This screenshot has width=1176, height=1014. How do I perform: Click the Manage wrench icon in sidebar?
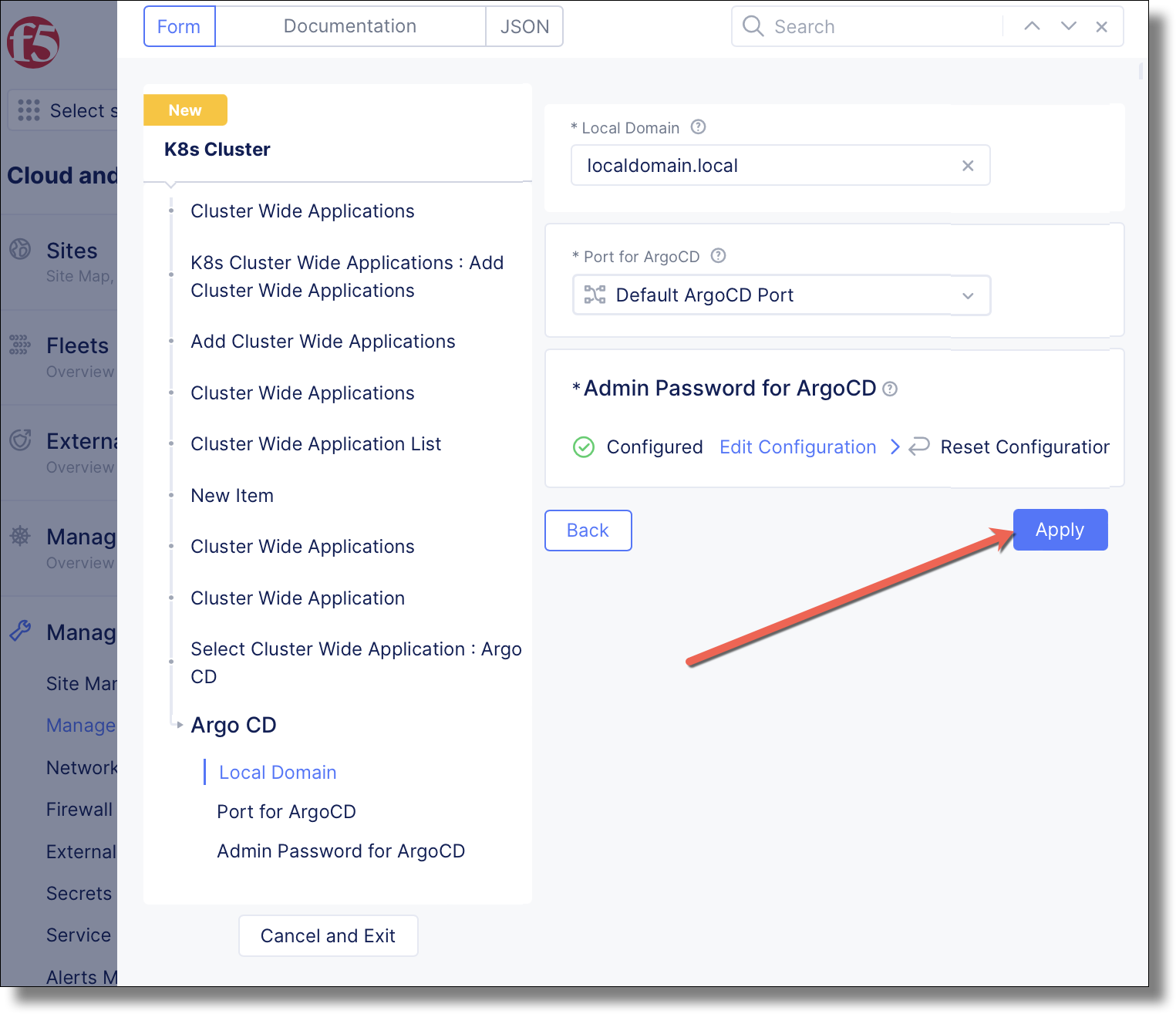(x=20, y=631)
